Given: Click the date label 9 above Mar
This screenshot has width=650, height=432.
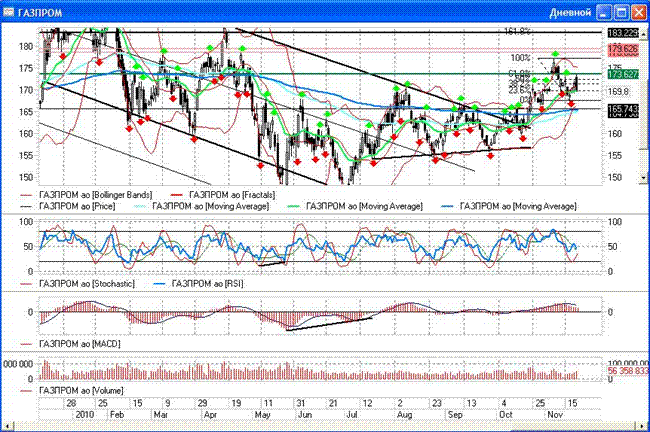Looking at the screenshot, I should point(167,403).
